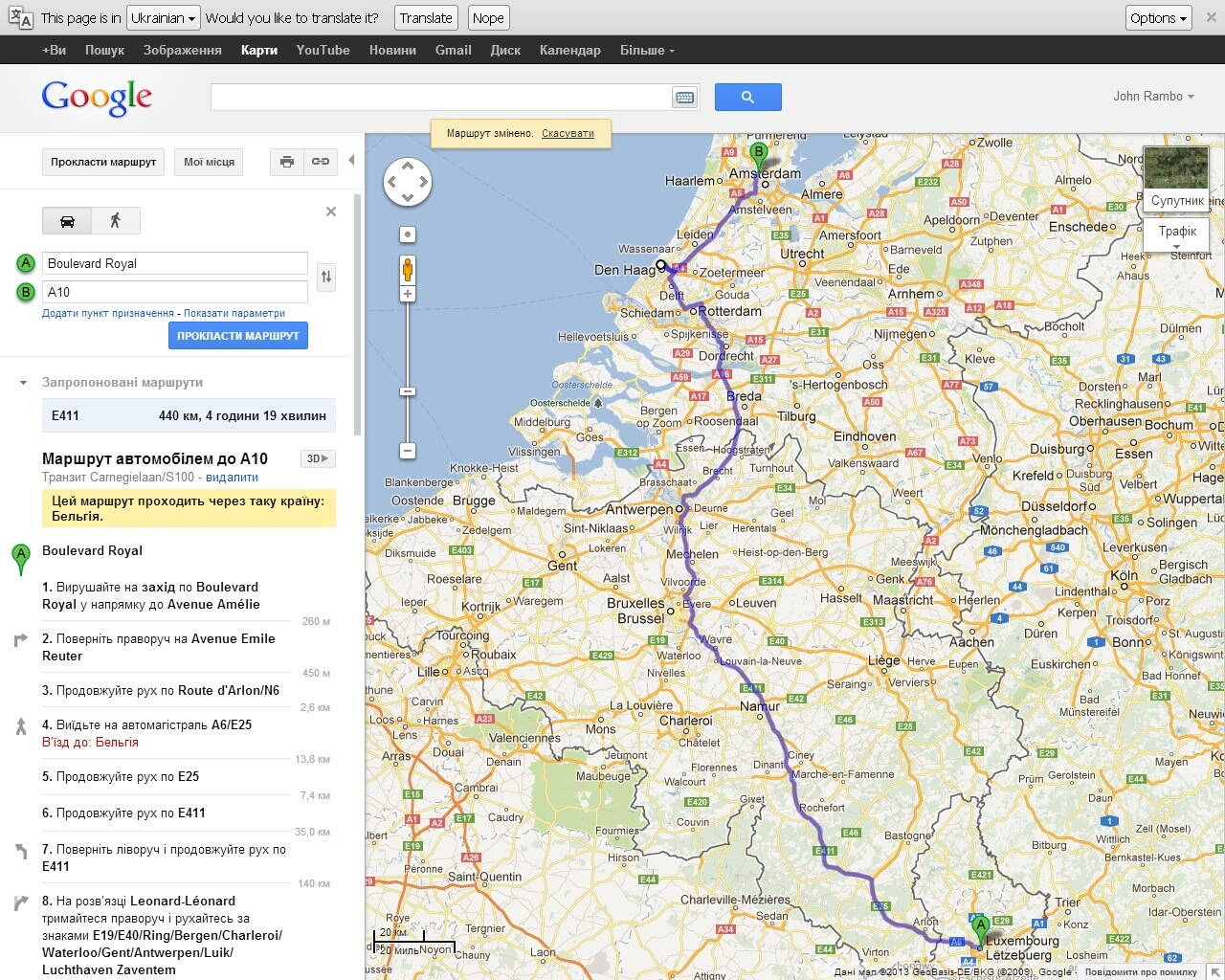Image resolution: width=1225 pixels, height=980 pixels.
Task: Open the Ukrainian language dropdown
Action: [x=163, y=18]
